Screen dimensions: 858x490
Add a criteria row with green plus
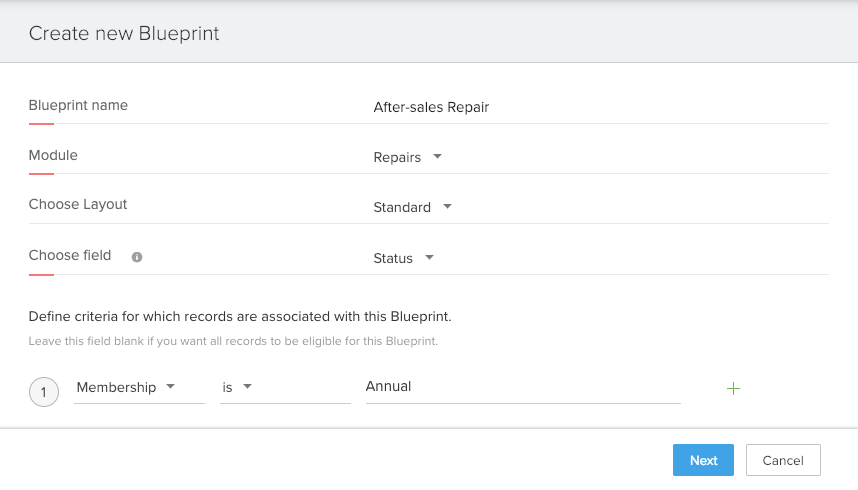pyautogui.click(x=733, y=388)
